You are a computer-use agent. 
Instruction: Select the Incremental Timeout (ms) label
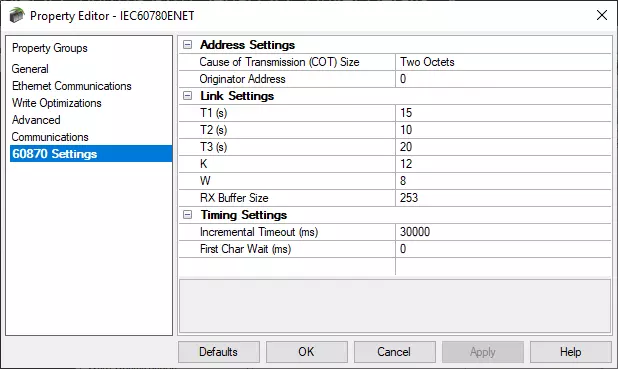(259, 232)
